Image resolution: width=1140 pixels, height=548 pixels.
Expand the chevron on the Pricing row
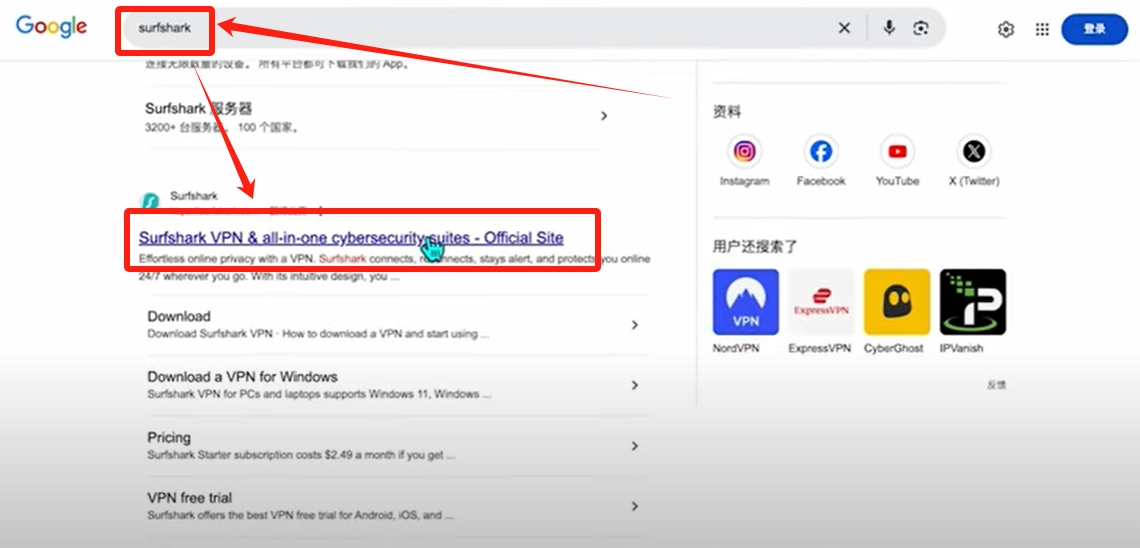click(x=635, y=446)
